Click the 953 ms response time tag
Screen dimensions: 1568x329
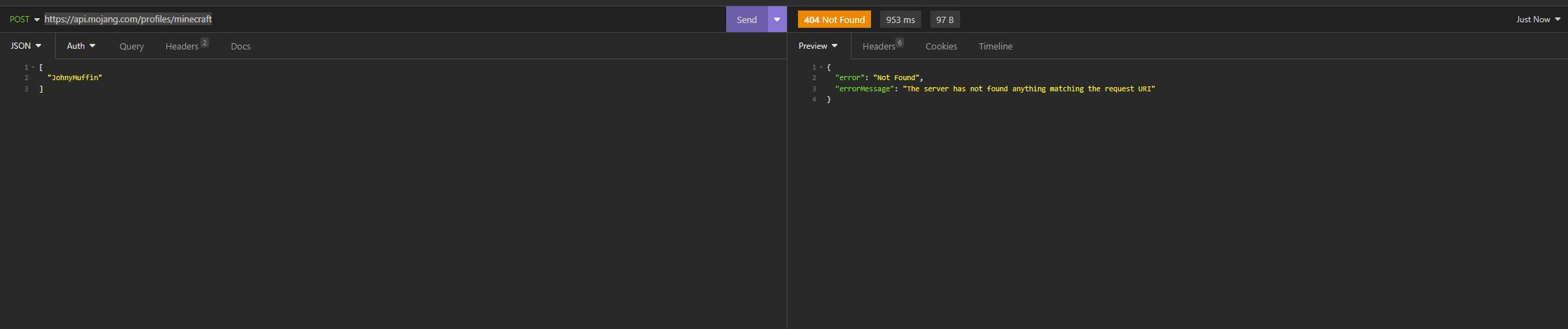click(900, 20)
